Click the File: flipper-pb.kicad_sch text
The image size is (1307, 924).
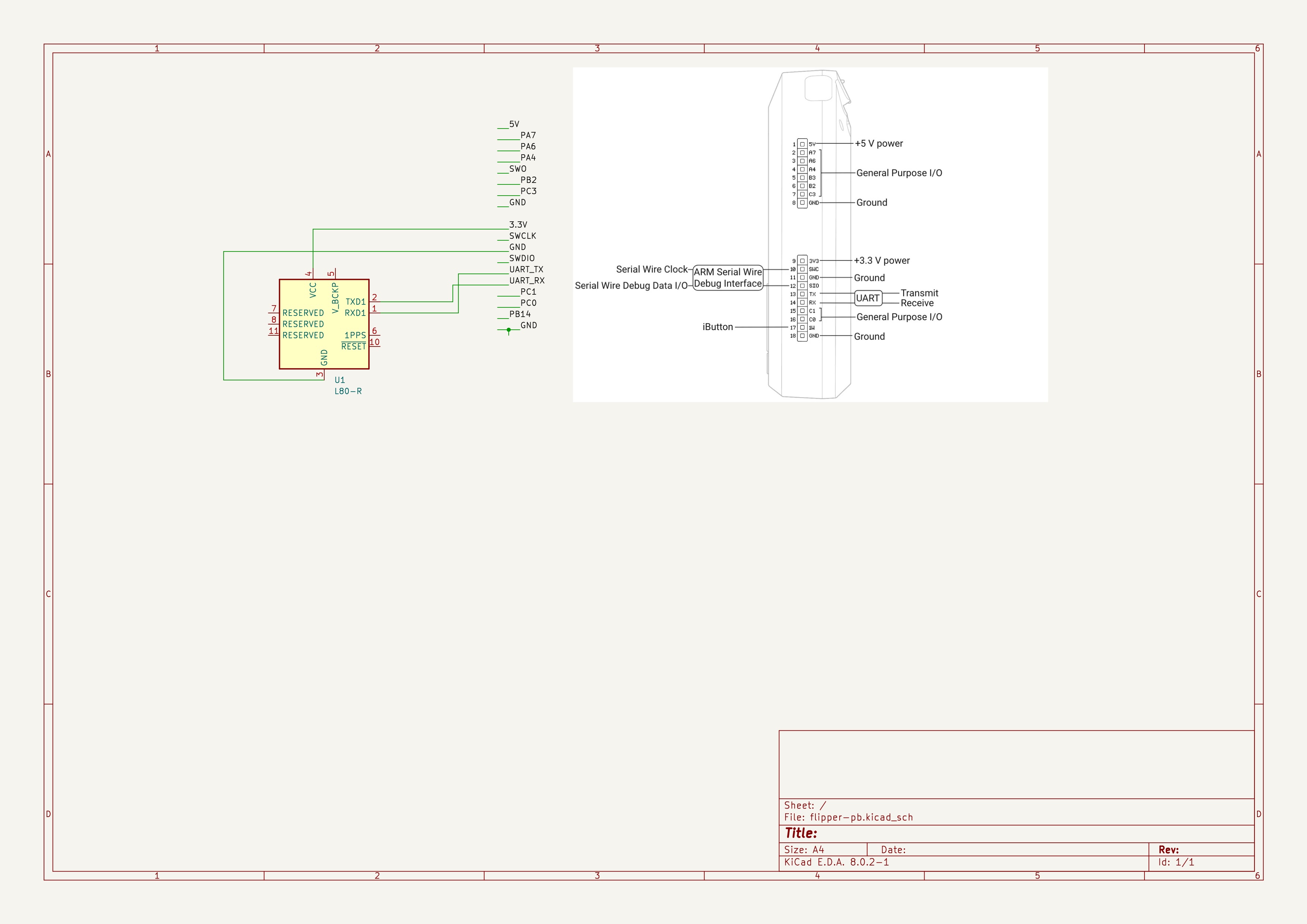coord(848,817)
